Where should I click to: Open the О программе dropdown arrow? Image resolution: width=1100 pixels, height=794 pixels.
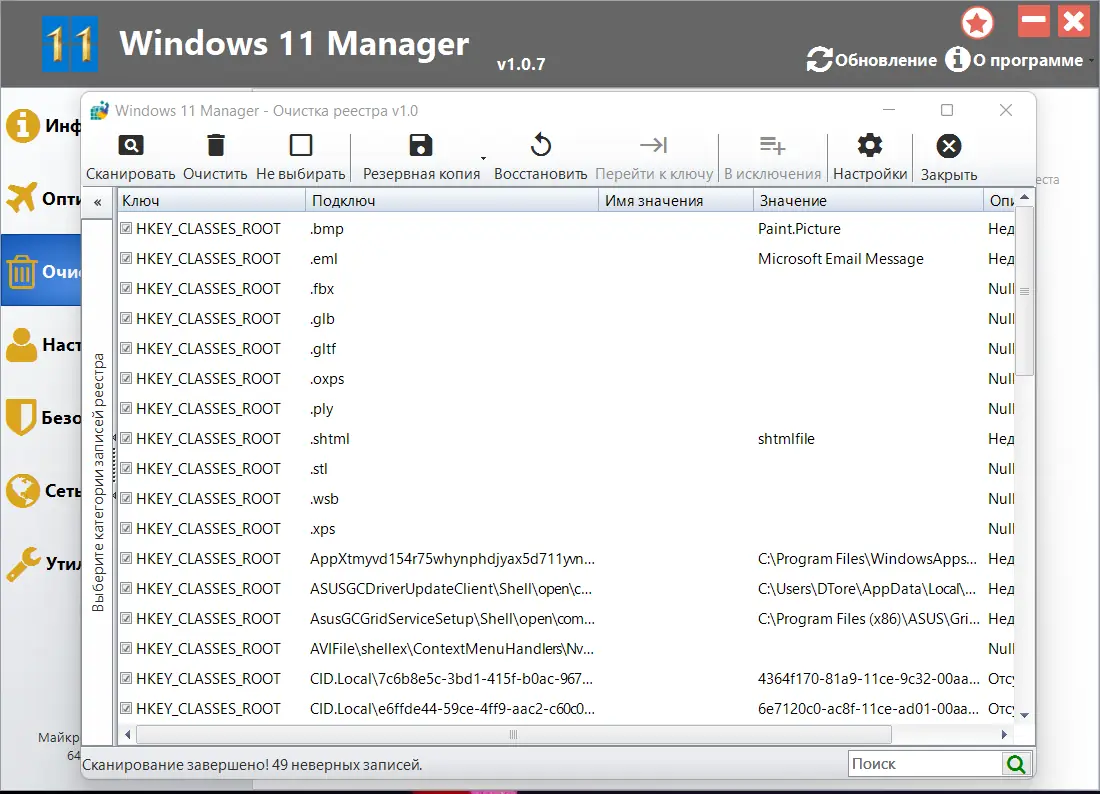pos(1091,61)
